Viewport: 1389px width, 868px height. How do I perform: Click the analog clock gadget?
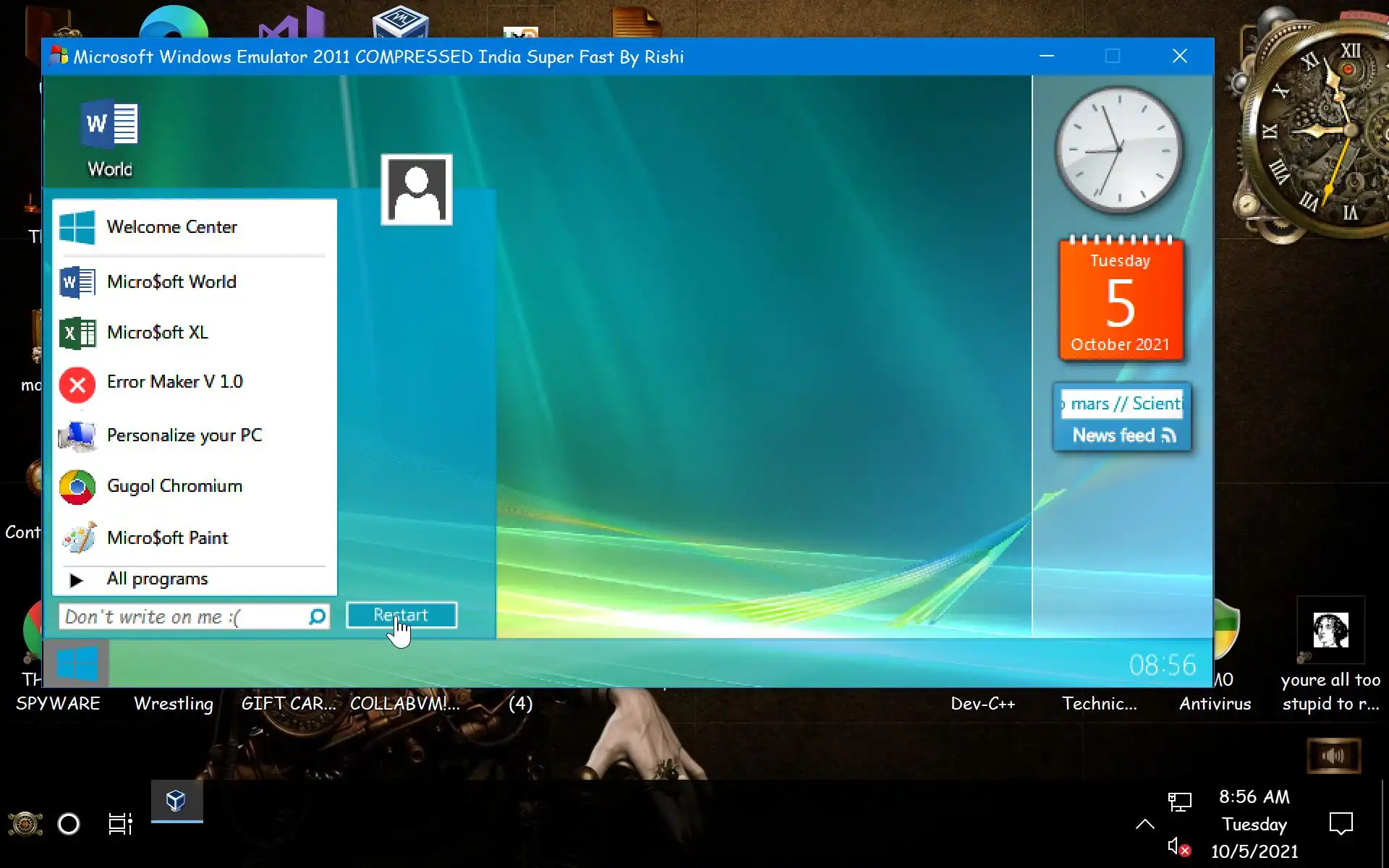coord(1119,150)
